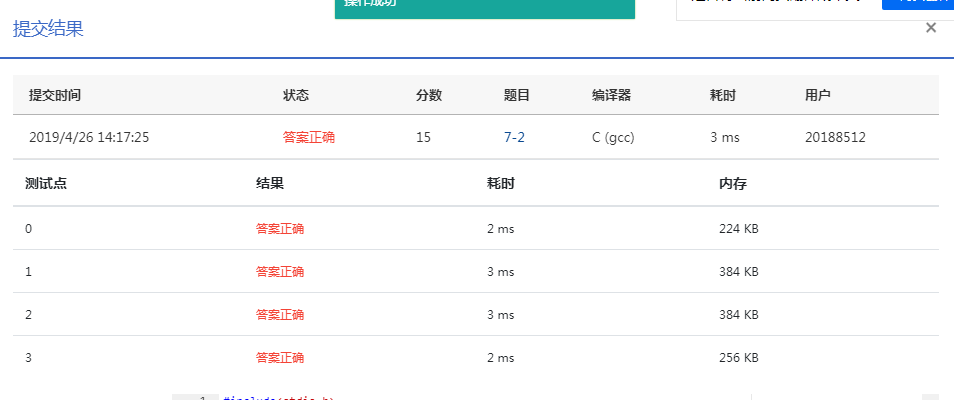Image resolution: width=954 pixels, height=400 pixels.
Task: Select the score value 15
Action: pos(423,138)
